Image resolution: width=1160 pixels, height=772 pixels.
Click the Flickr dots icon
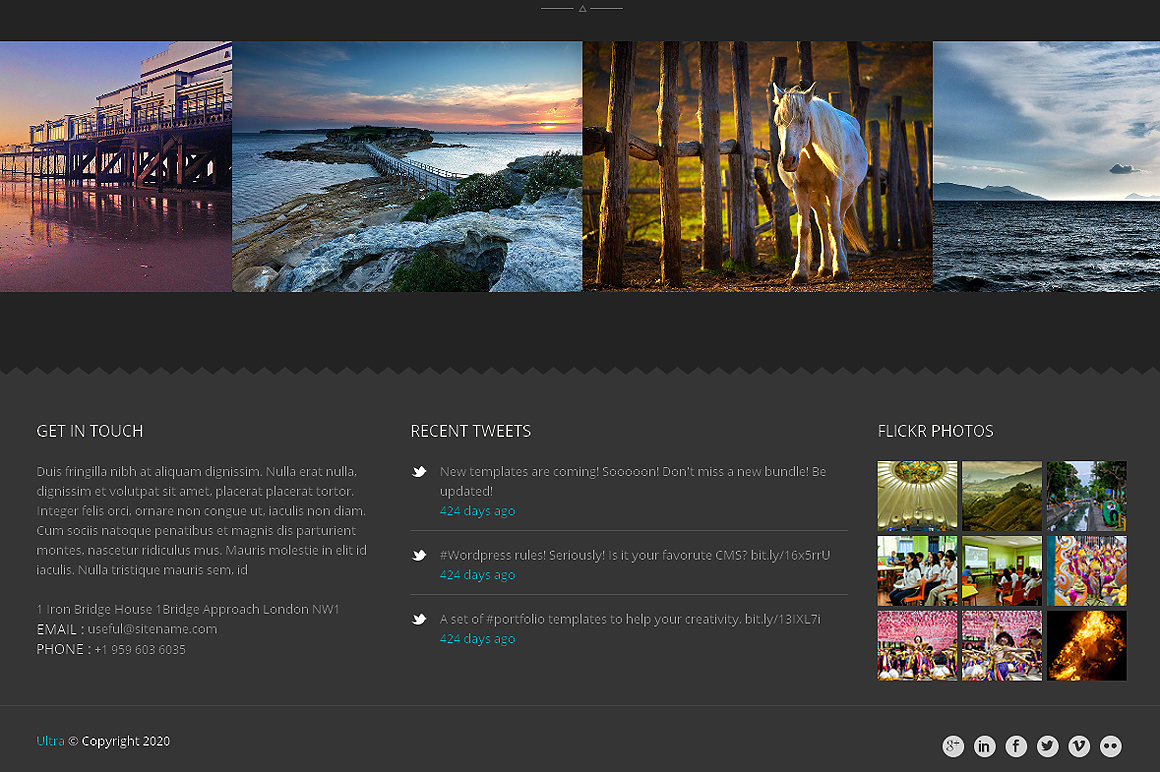1110,746
